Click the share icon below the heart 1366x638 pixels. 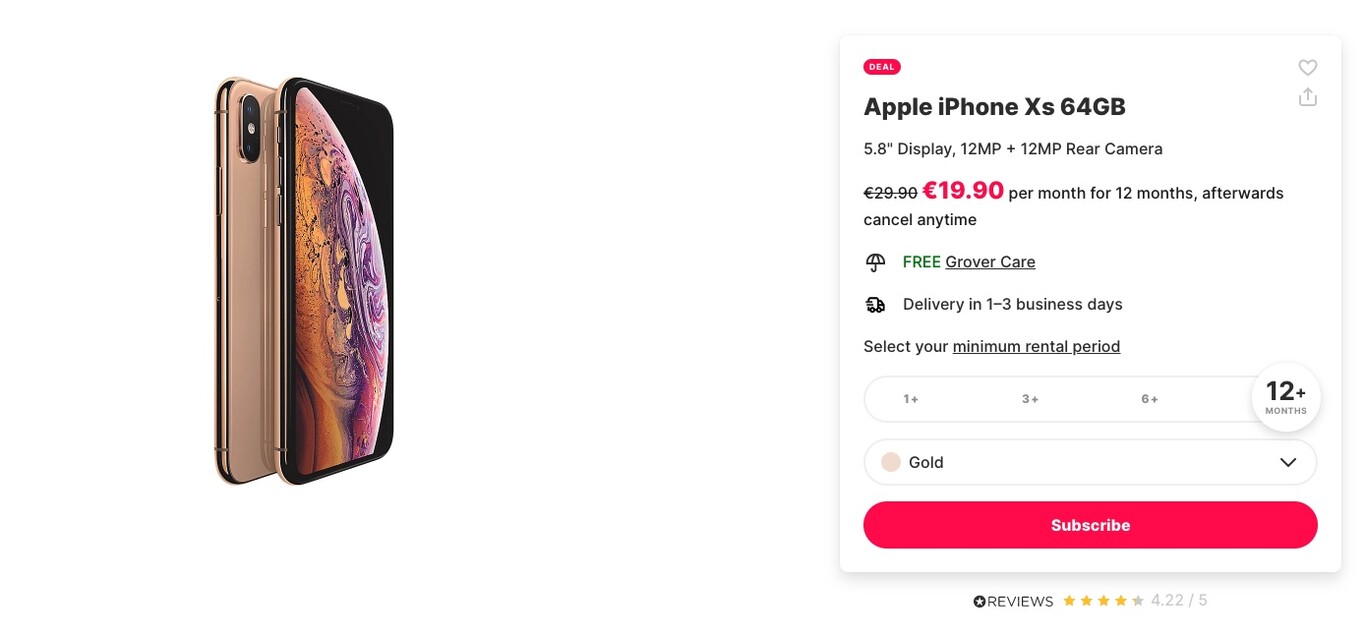tap(1307, 97)
